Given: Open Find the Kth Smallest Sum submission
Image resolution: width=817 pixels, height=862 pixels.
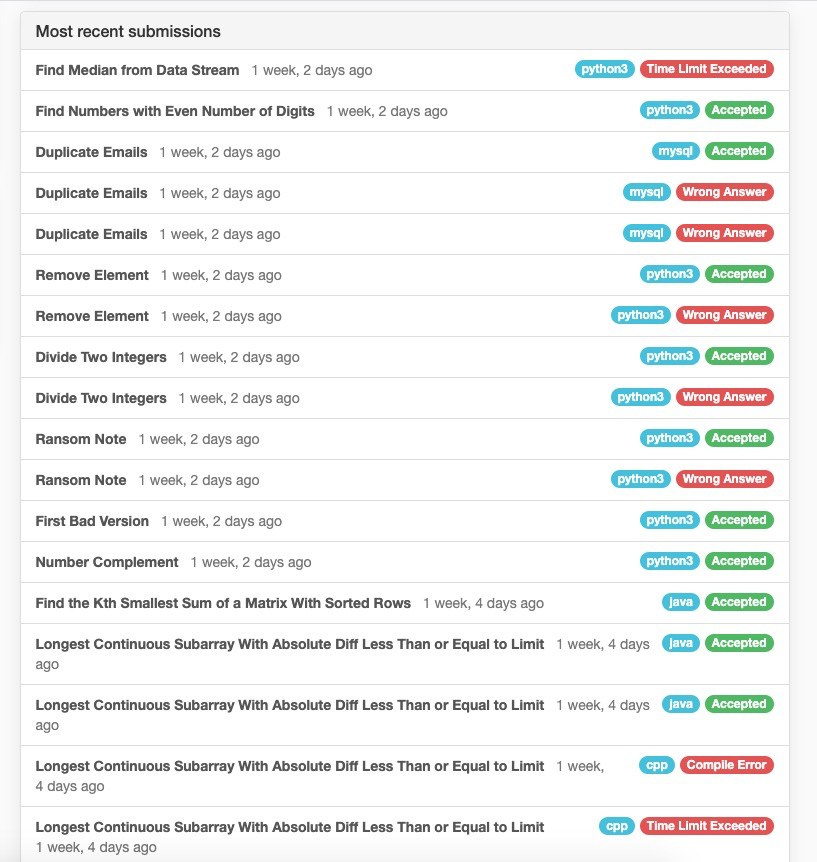Looking at the screenshot, I should click(223, 603).
